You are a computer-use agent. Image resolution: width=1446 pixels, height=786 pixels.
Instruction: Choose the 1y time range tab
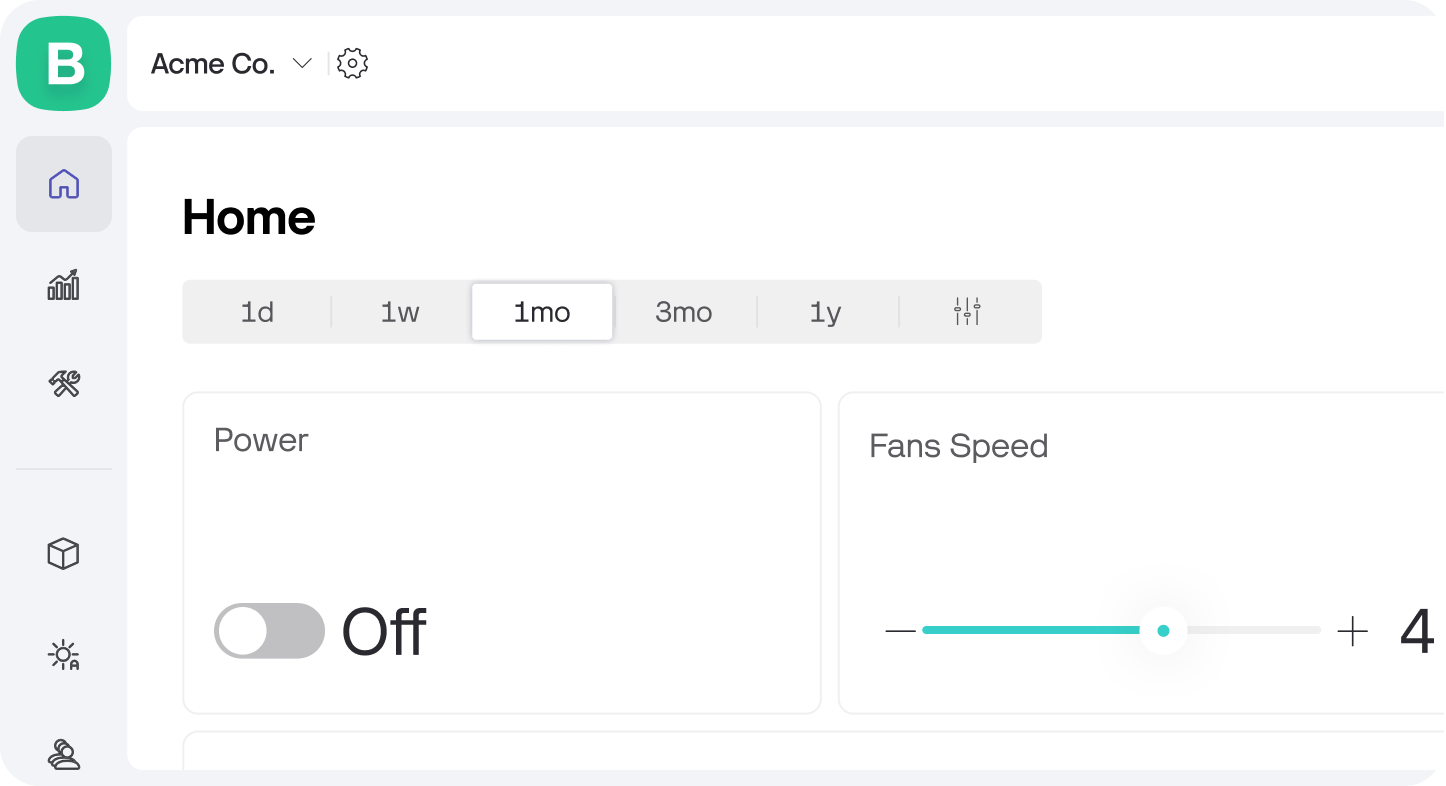[826, 312]
